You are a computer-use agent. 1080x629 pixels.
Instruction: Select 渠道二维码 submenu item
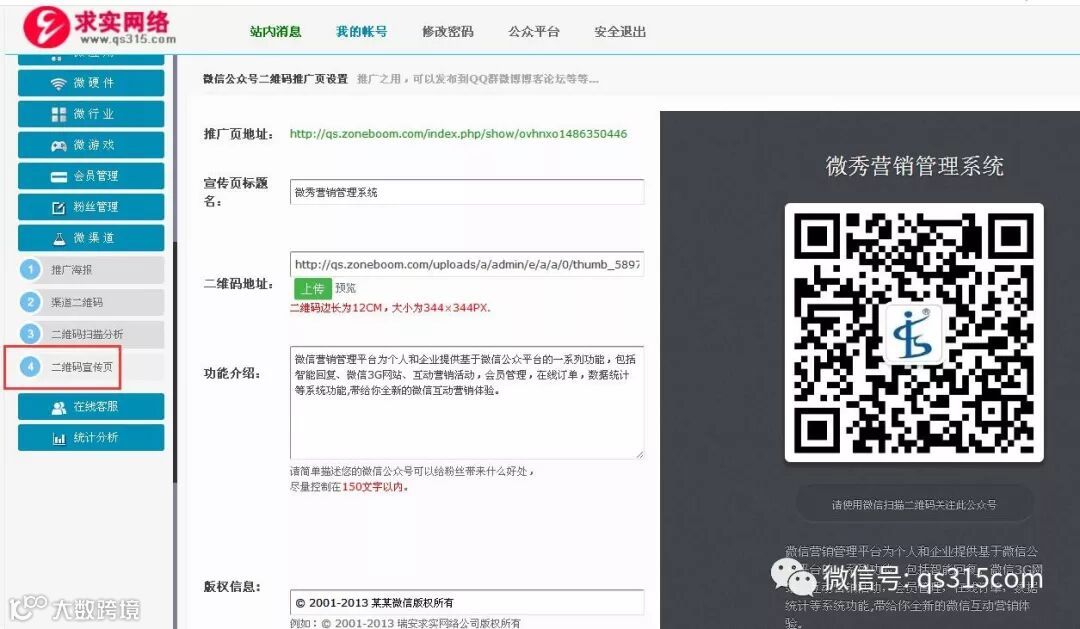point(92,302)
